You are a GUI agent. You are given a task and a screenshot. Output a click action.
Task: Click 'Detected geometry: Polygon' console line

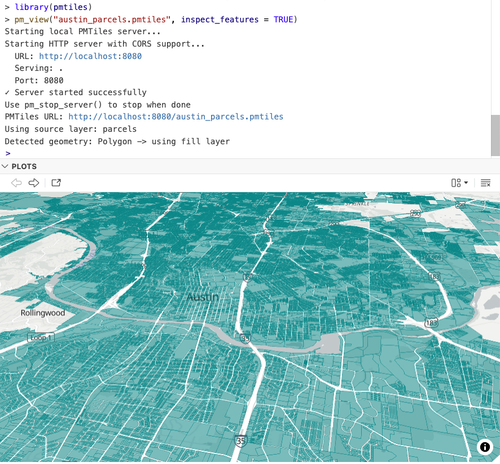(x=117, y=141)
